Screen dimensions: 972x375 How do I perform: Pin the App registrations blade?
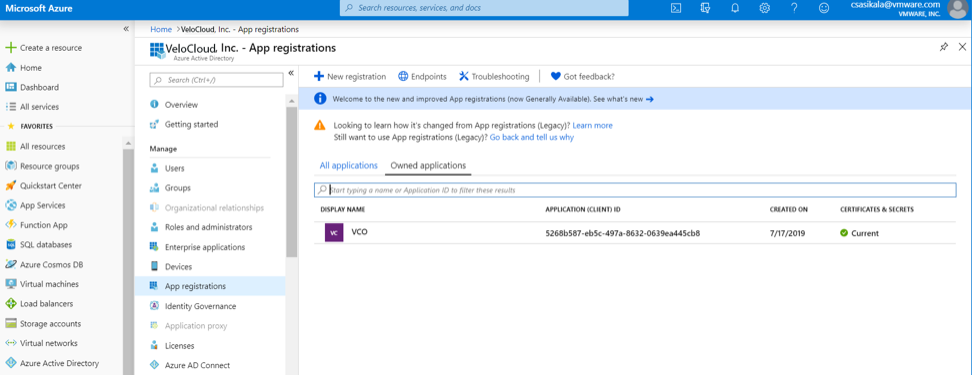coord(943,46)
